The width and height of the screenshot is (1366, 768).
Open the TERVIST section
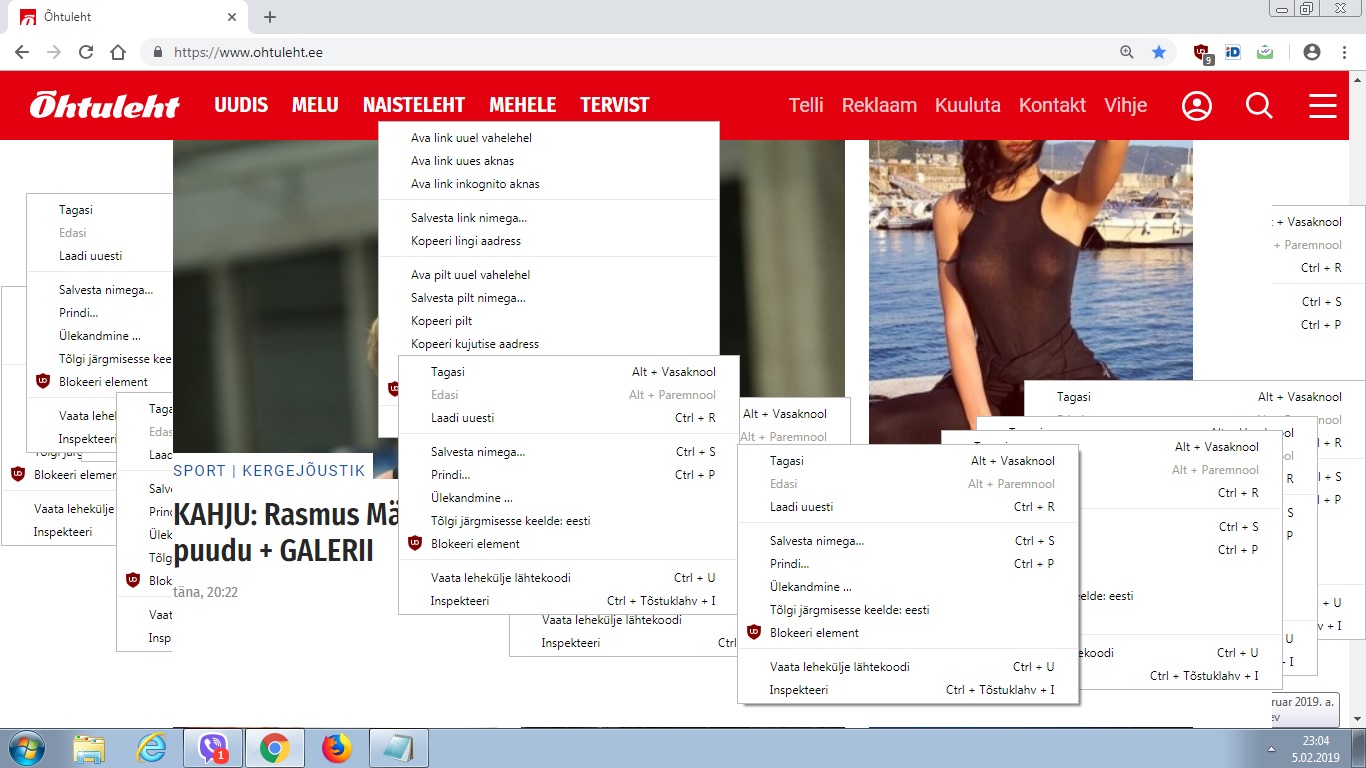click(x=614, y=105)
